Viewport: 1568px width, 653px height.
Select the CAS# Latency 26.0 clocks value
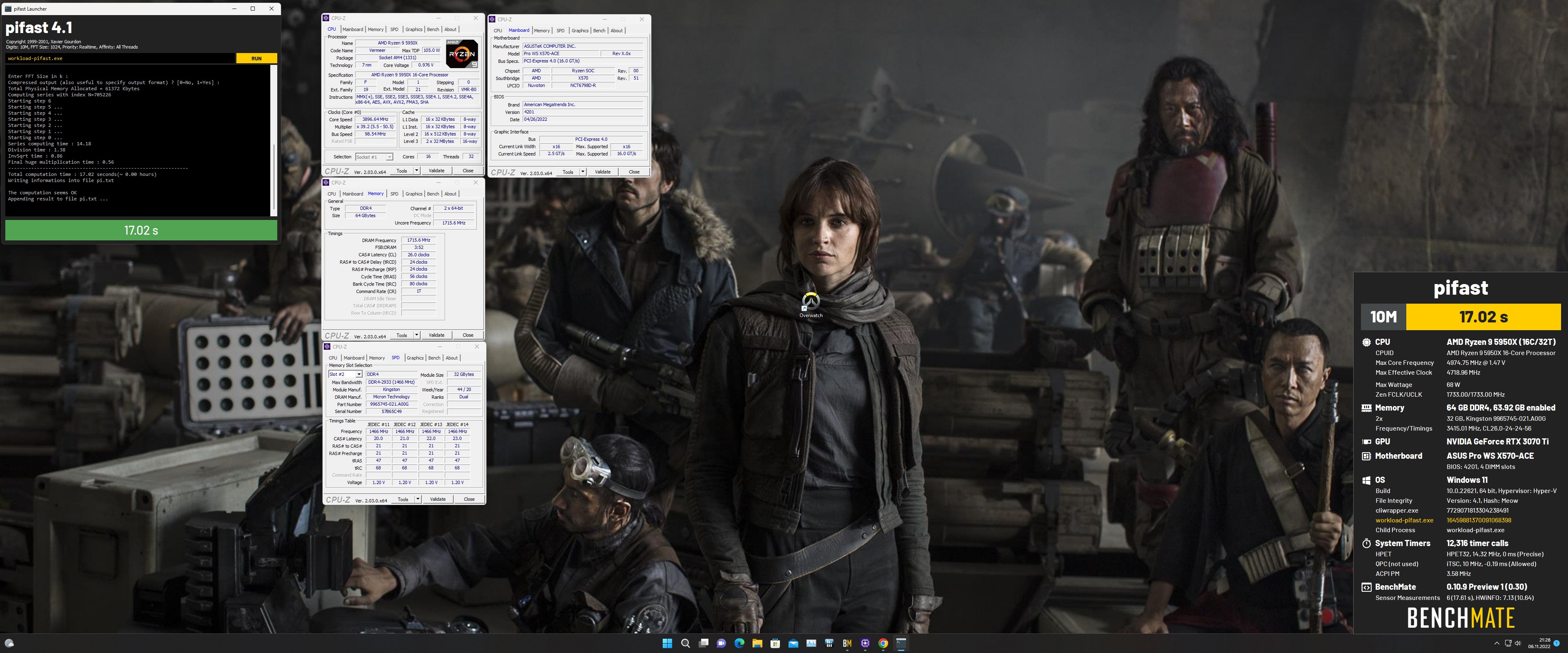(418, 254)
